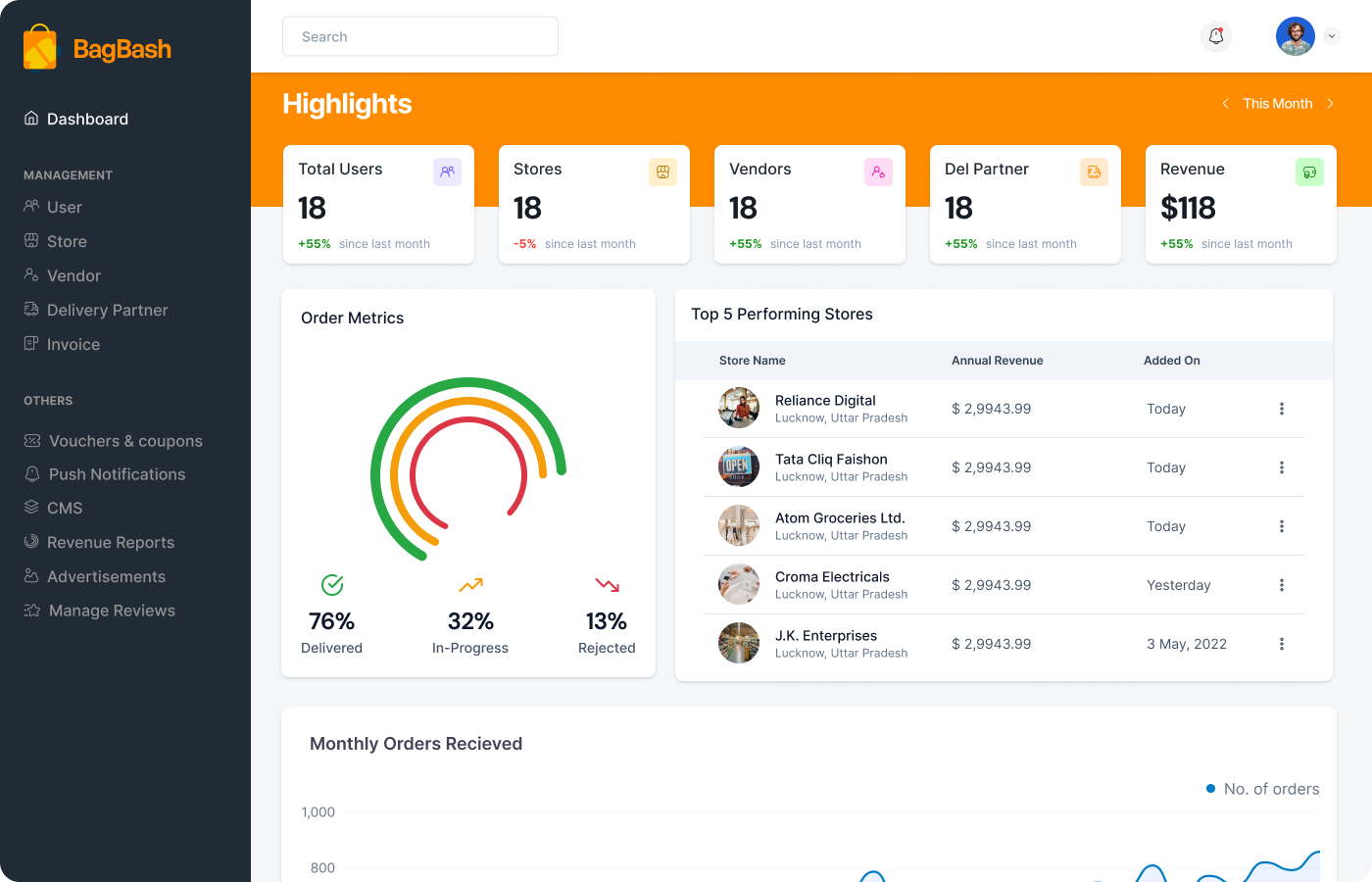This screenshot has height=882, width=1372.
Task: Click the Vendors card icon
Action: 878,171
